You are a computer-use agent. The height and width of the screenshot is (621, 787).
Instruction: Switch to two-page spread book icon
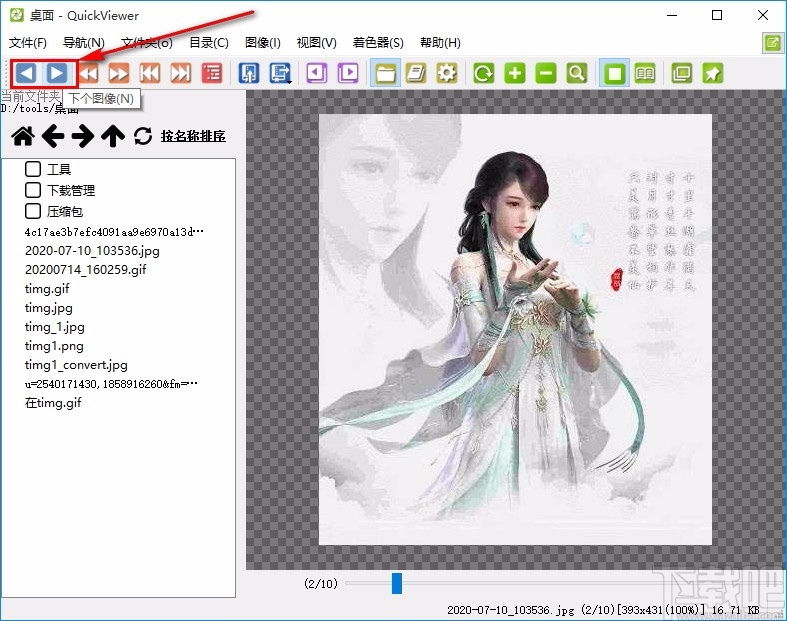pos(645,73)
